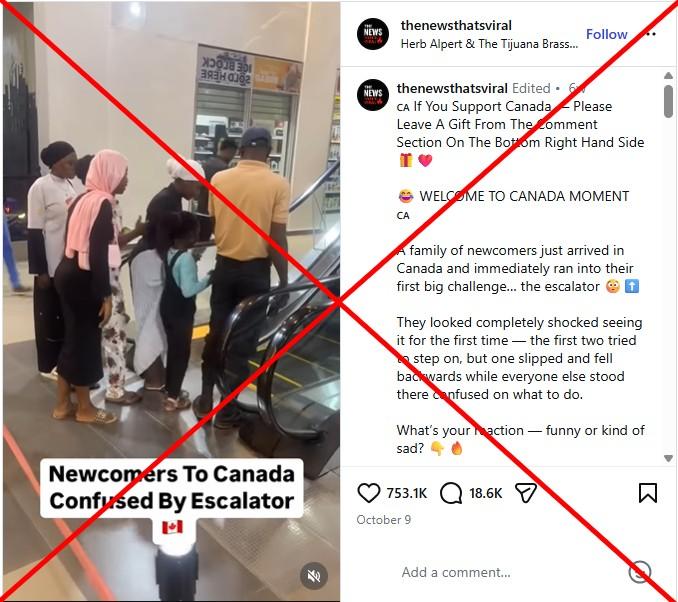The image size is (678, 602).
Task: Open the October 9 post date link
Action: click(384, 519)
